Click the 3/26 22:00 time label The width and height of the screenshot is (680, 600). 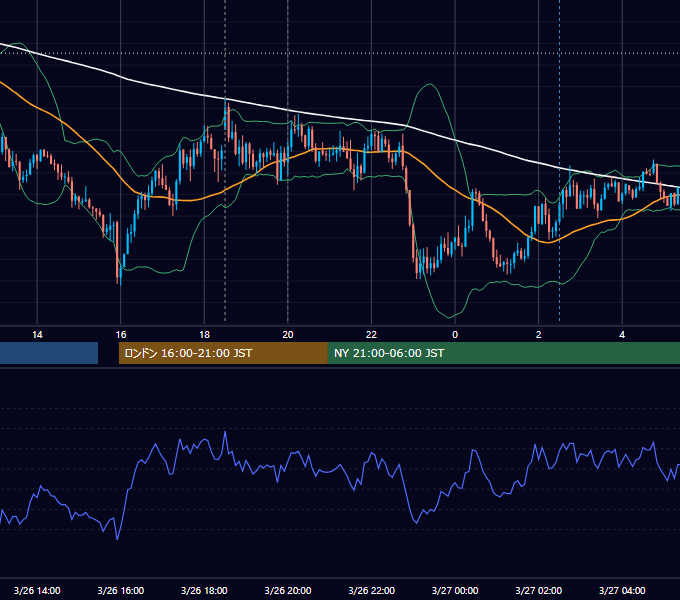(x=371, y=590)
